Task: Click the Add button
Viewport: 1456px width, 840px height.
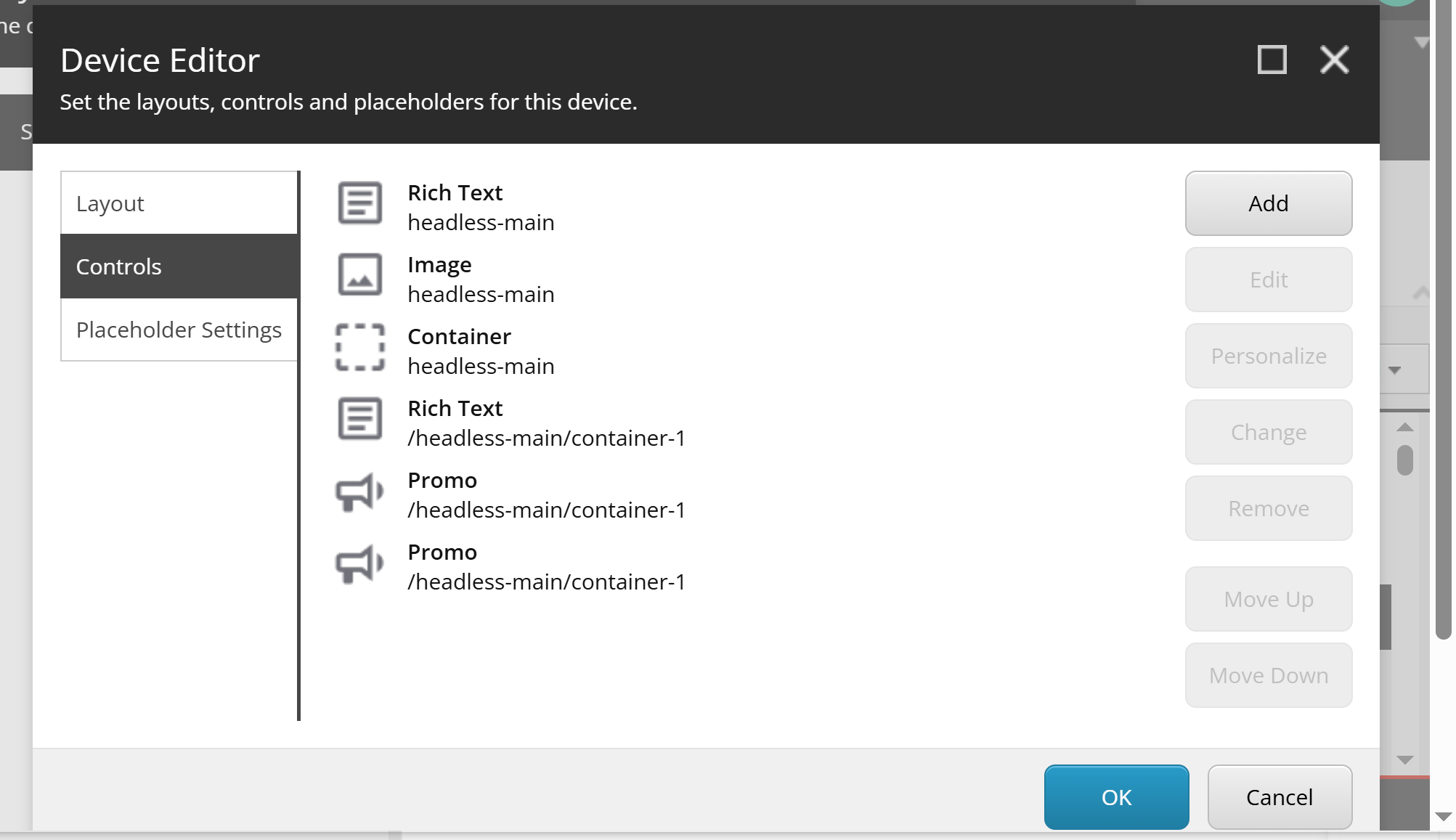Action: tap(1269, 203)
